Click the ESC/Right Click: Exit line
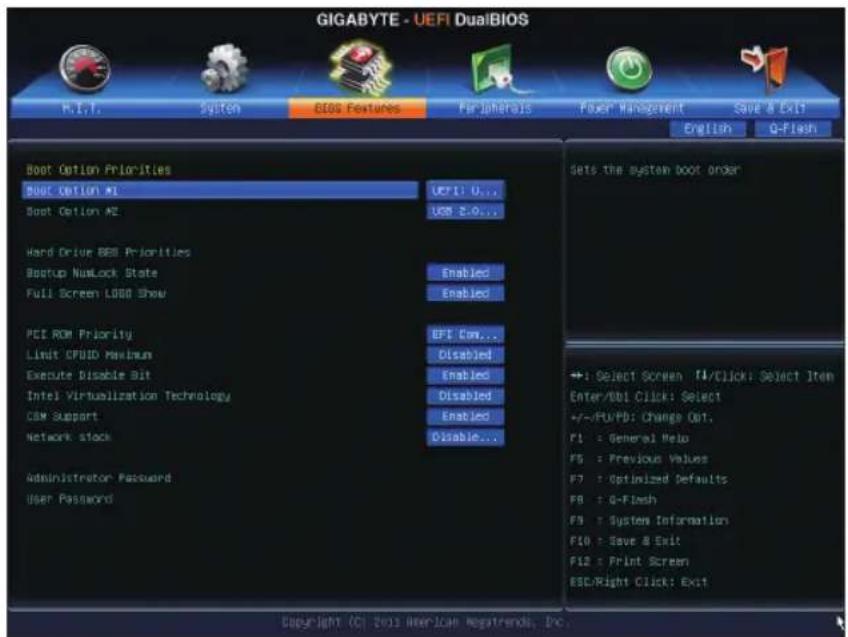The width and height of the screenshot is (848, 637). pos(639,582)
